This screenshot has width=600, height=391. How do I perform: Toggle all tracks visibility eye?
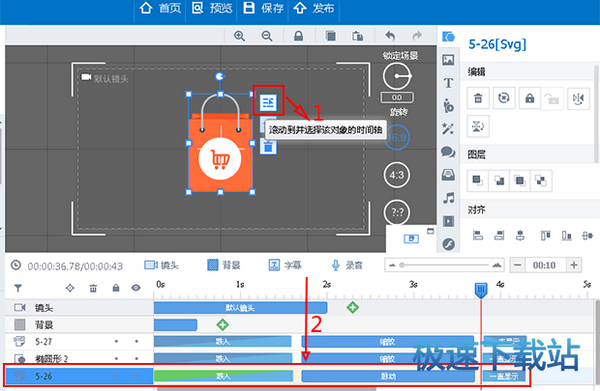coord(136,288)
